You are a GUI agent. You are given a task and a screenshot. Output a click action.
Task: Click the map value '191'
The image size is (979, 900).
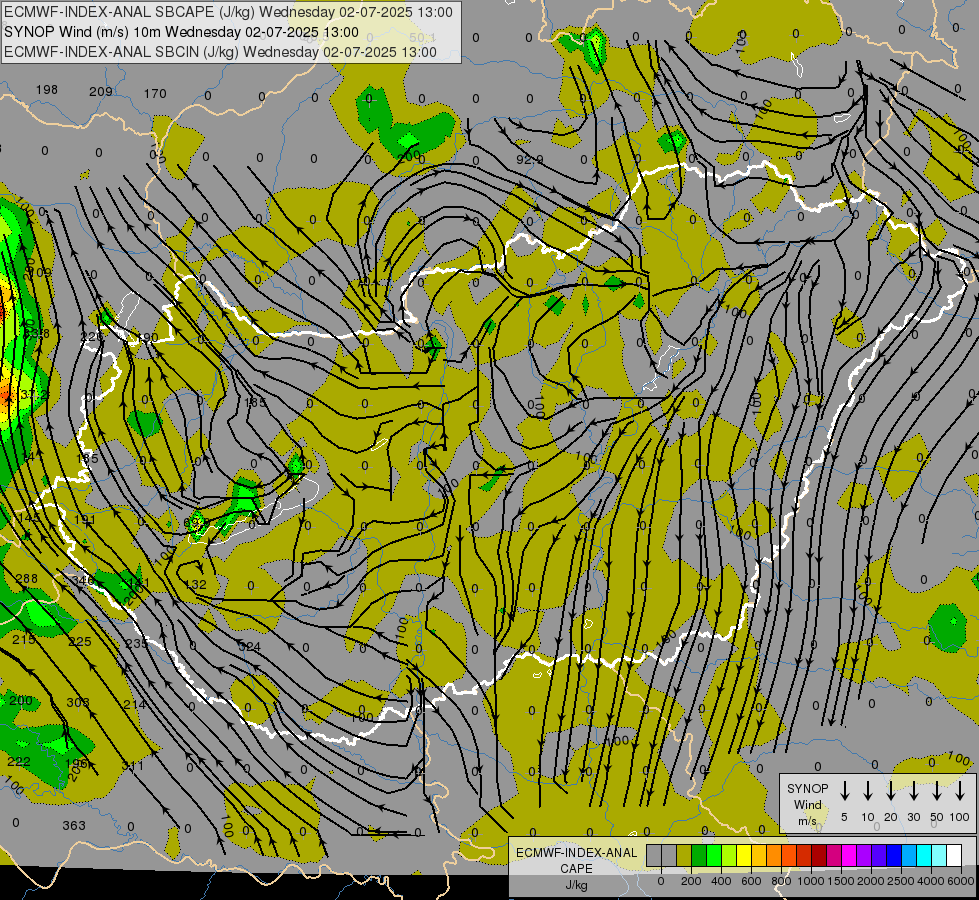click(x=85, y=520)
